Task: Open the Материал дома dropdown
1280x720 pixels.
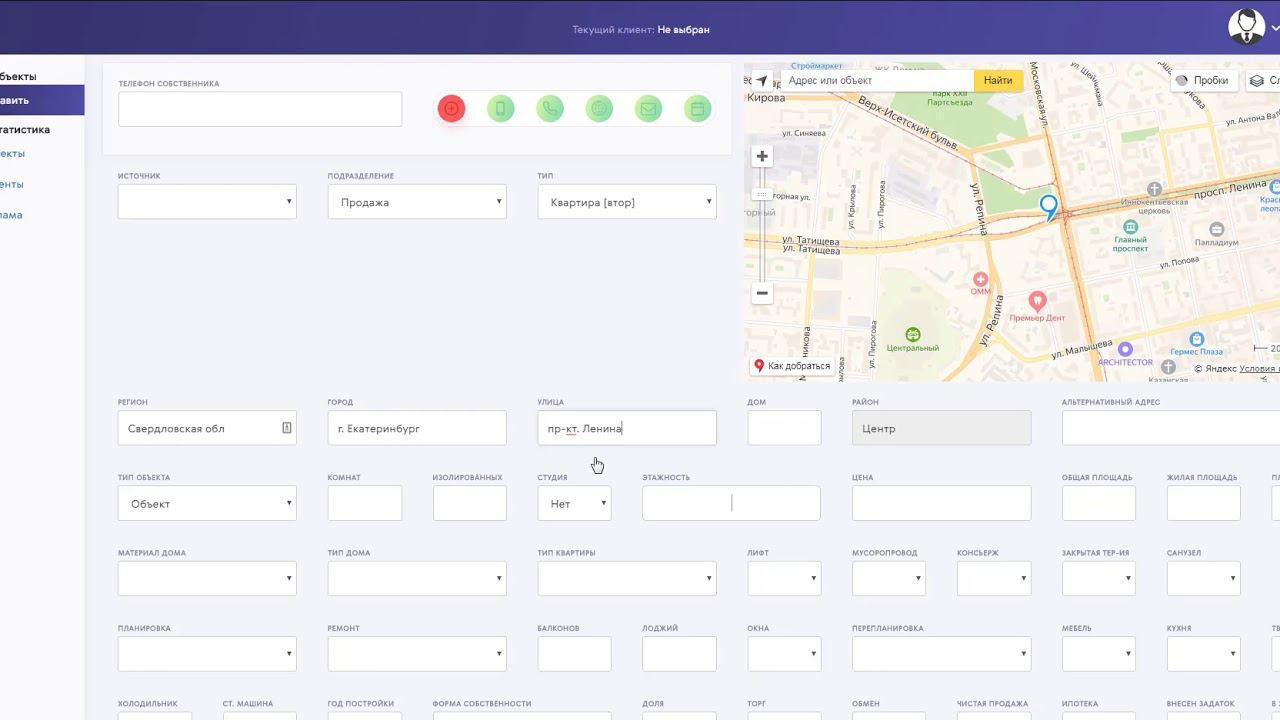Action: point(207,578)
